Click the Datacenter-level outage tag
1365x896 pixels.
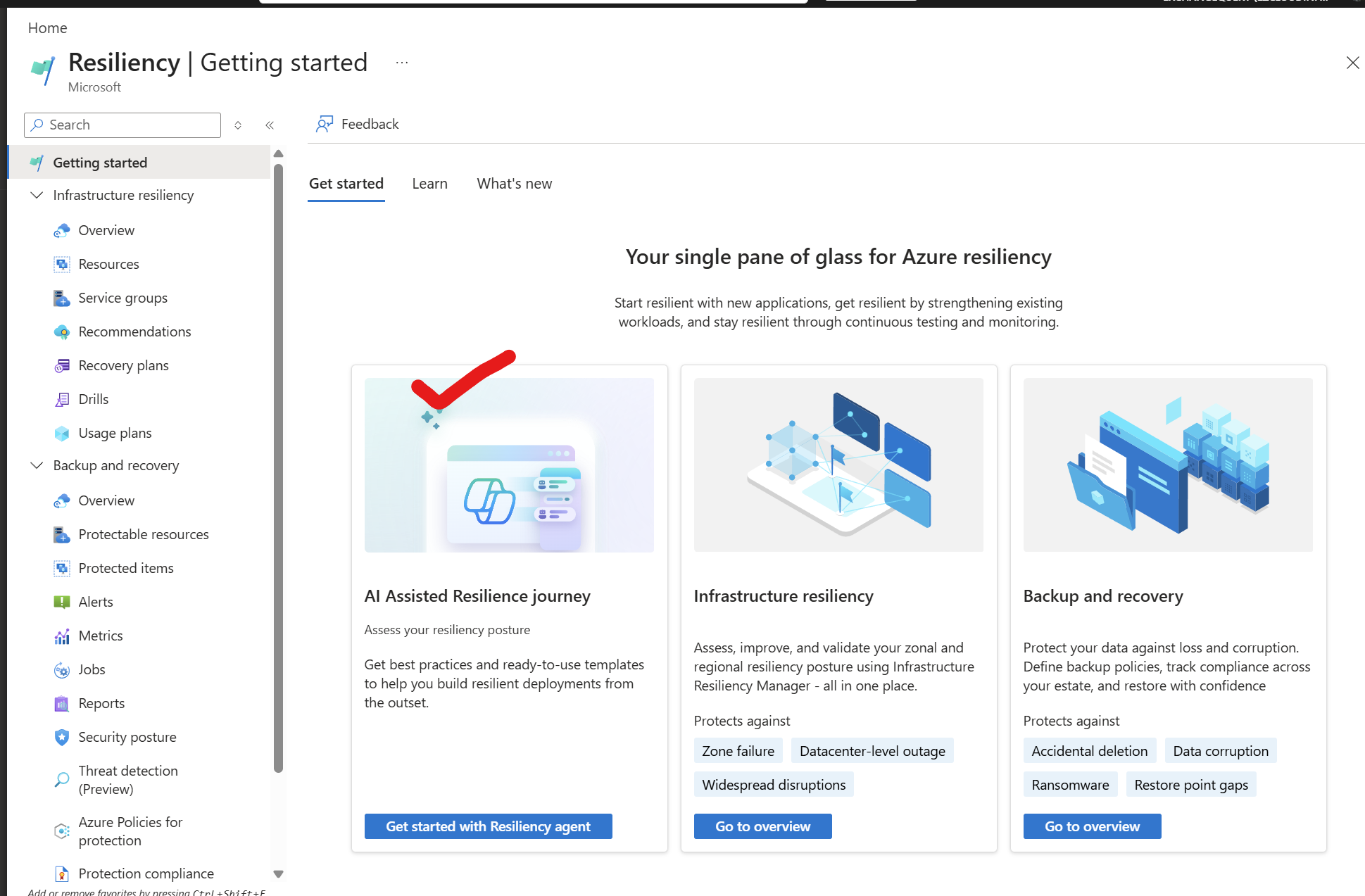click(x=873, y=751)
